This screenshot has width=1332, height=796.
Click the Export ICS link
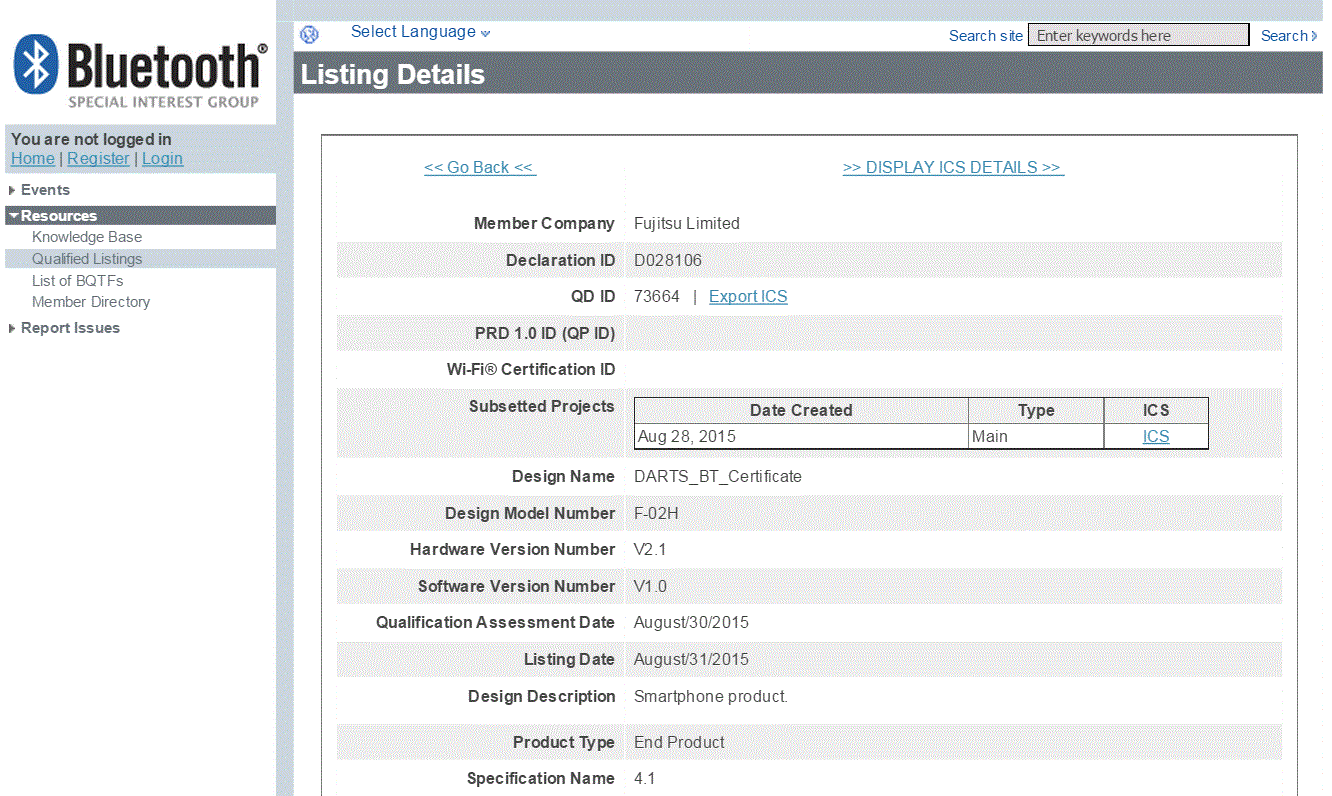point(748,297)
